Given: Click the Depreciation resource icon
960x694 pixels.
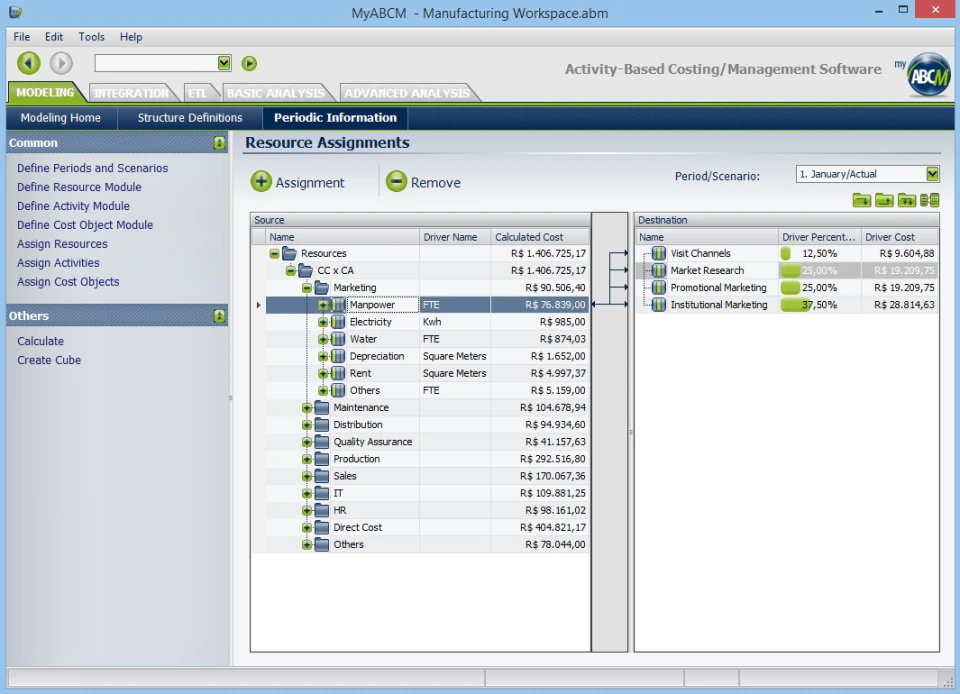Looking at the screenshot, I should click(x=338, y=356).
